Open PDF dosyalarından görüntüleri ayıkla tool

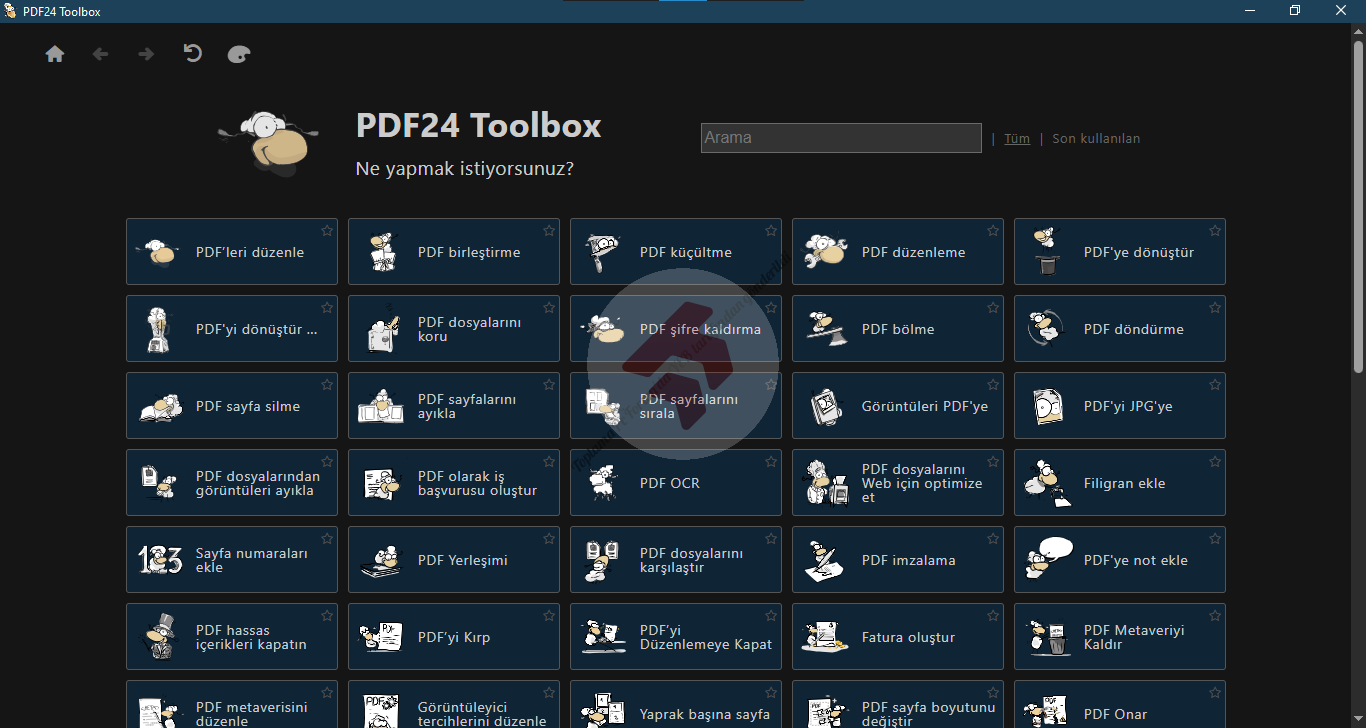click(232, 483)
